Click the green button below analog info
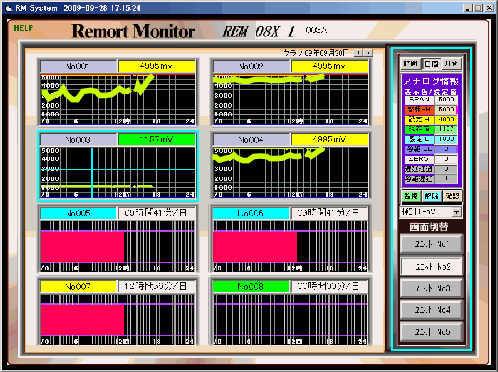 (411, 196)
